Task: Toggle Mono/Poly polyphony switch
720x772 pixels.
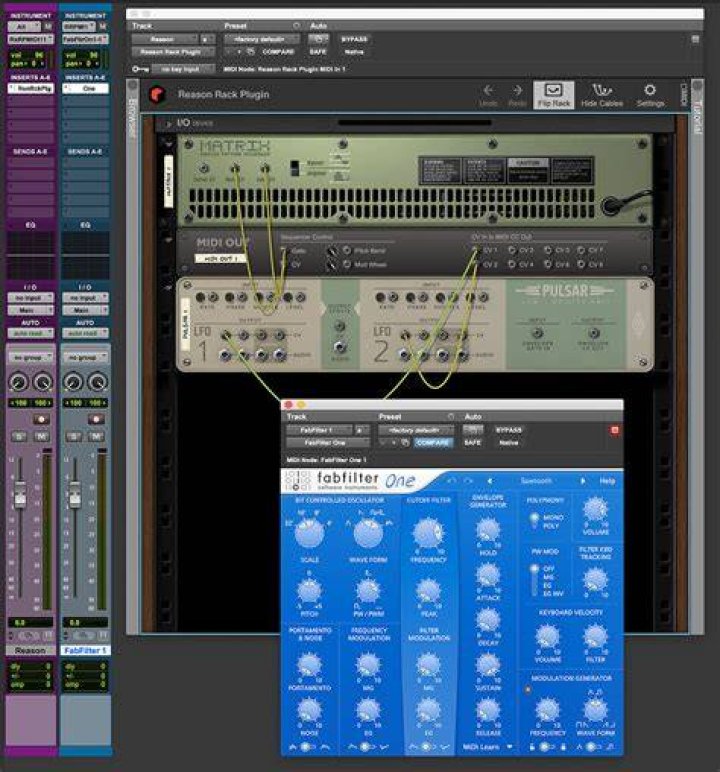Action: (533, 520)
